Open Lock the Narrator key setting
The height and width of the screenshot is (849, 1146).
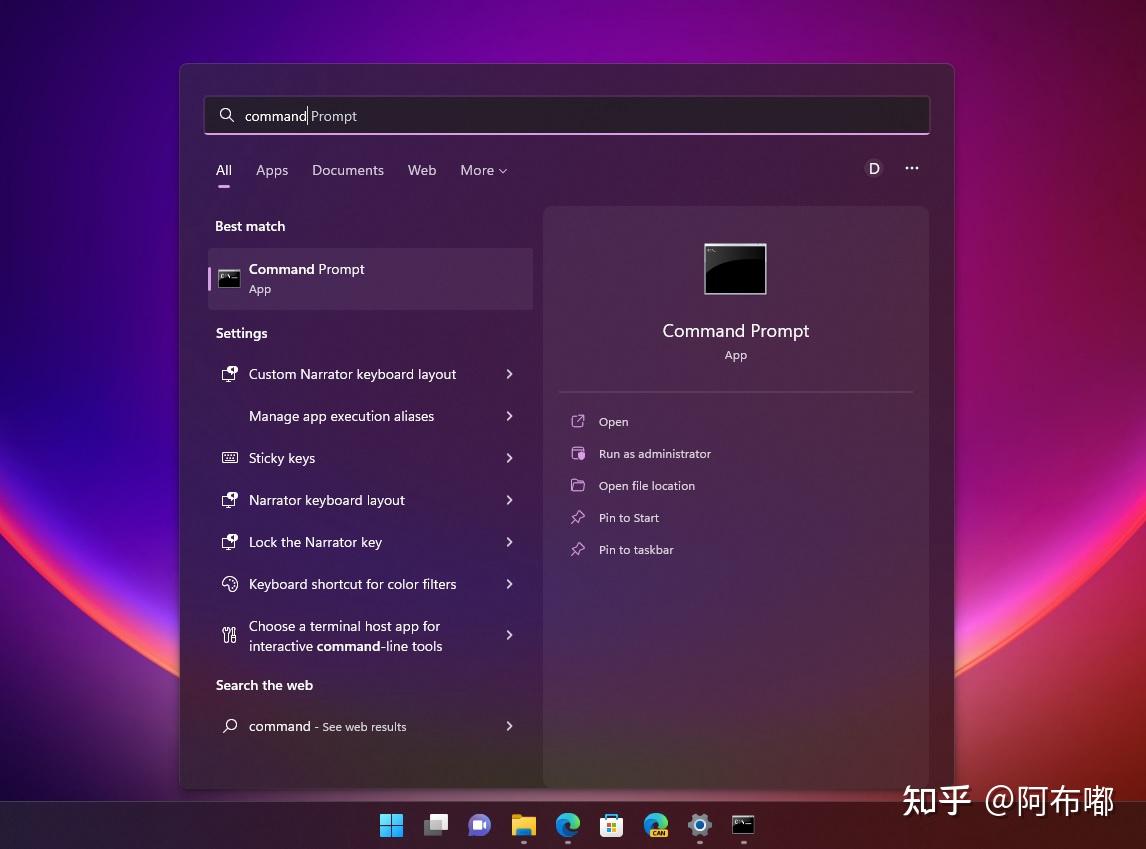371,542
